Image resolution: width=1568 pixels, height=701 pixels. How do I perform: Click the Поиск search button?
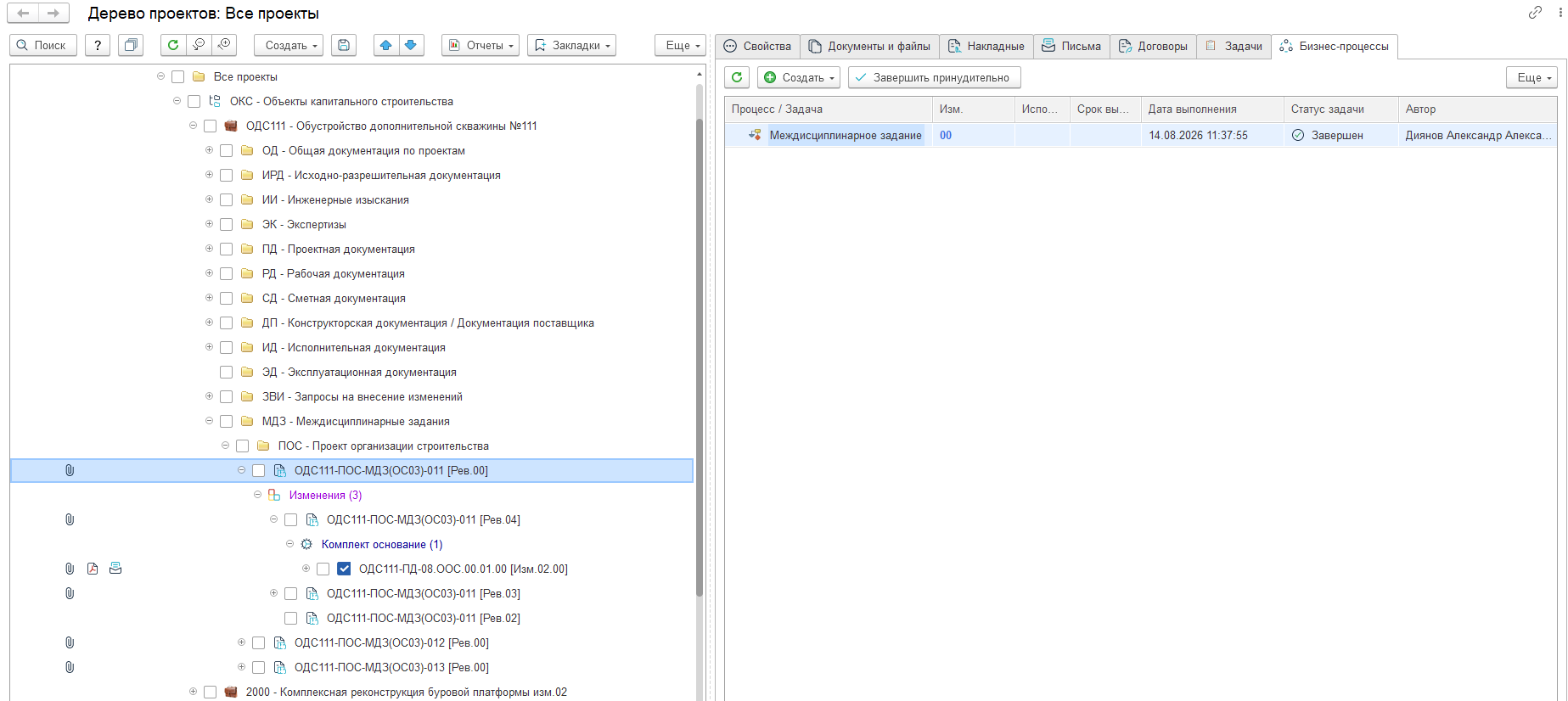(x=42, y=45)
